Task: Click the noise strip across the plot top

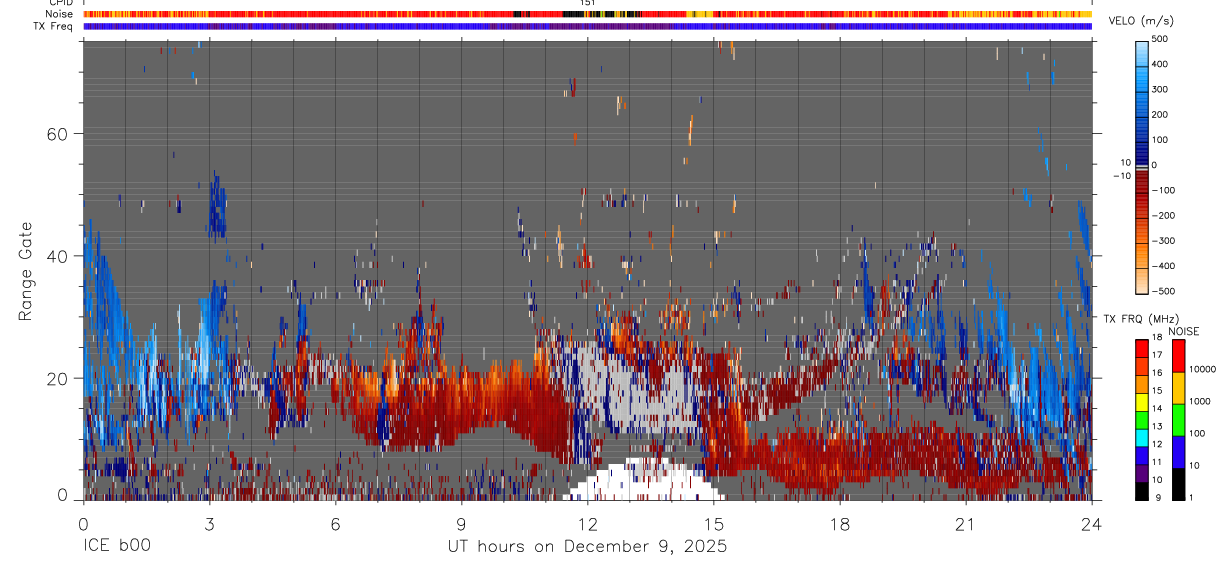Action: point(587,14)
